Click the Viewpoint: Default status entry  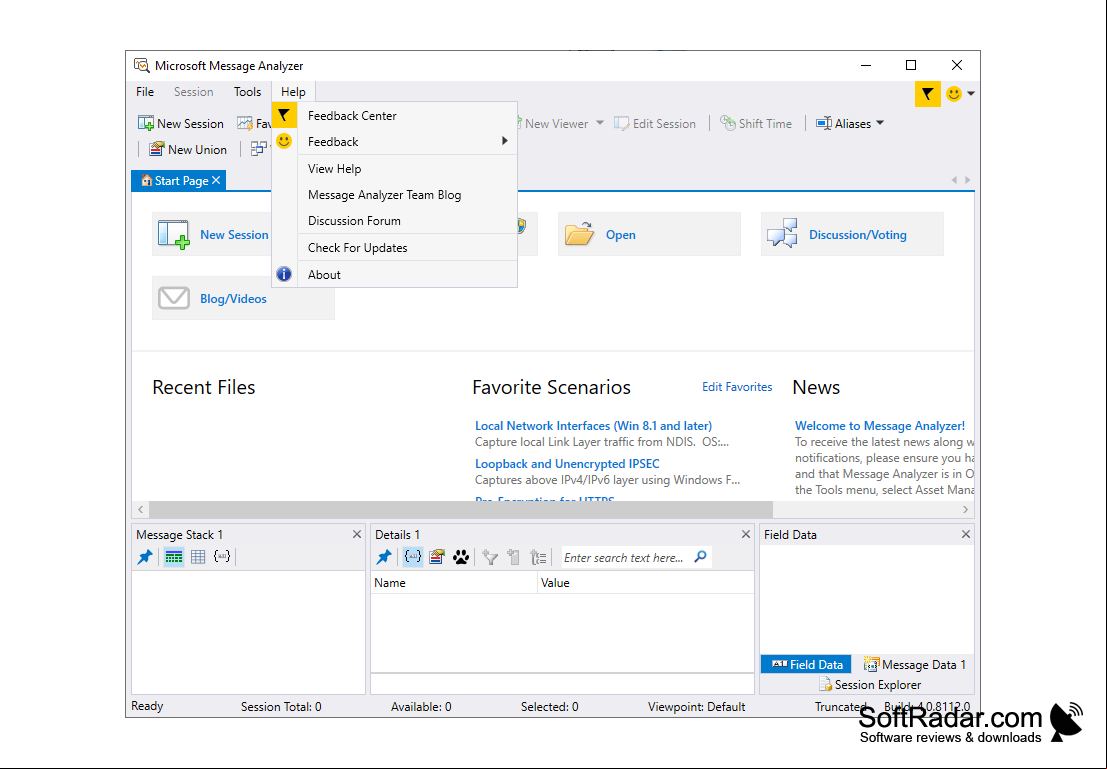click(696, 707)
